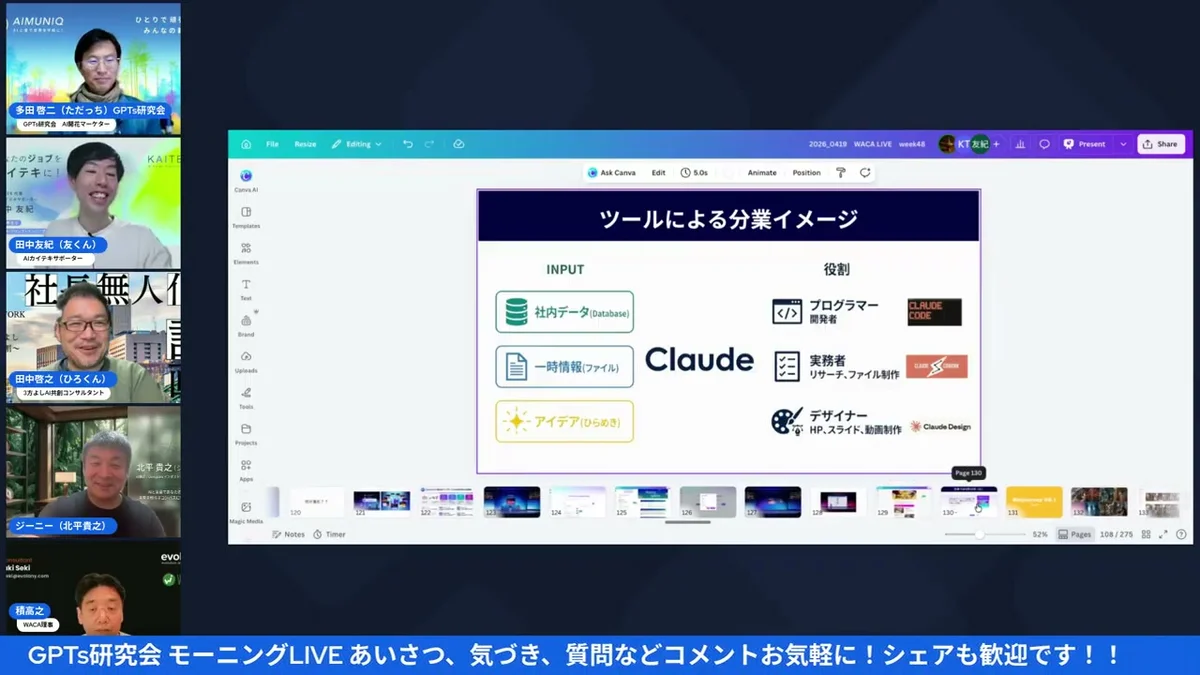The image size is (1200, 675).
Task: Click the undo arrow in the toolbar
Action: [408, 143]
